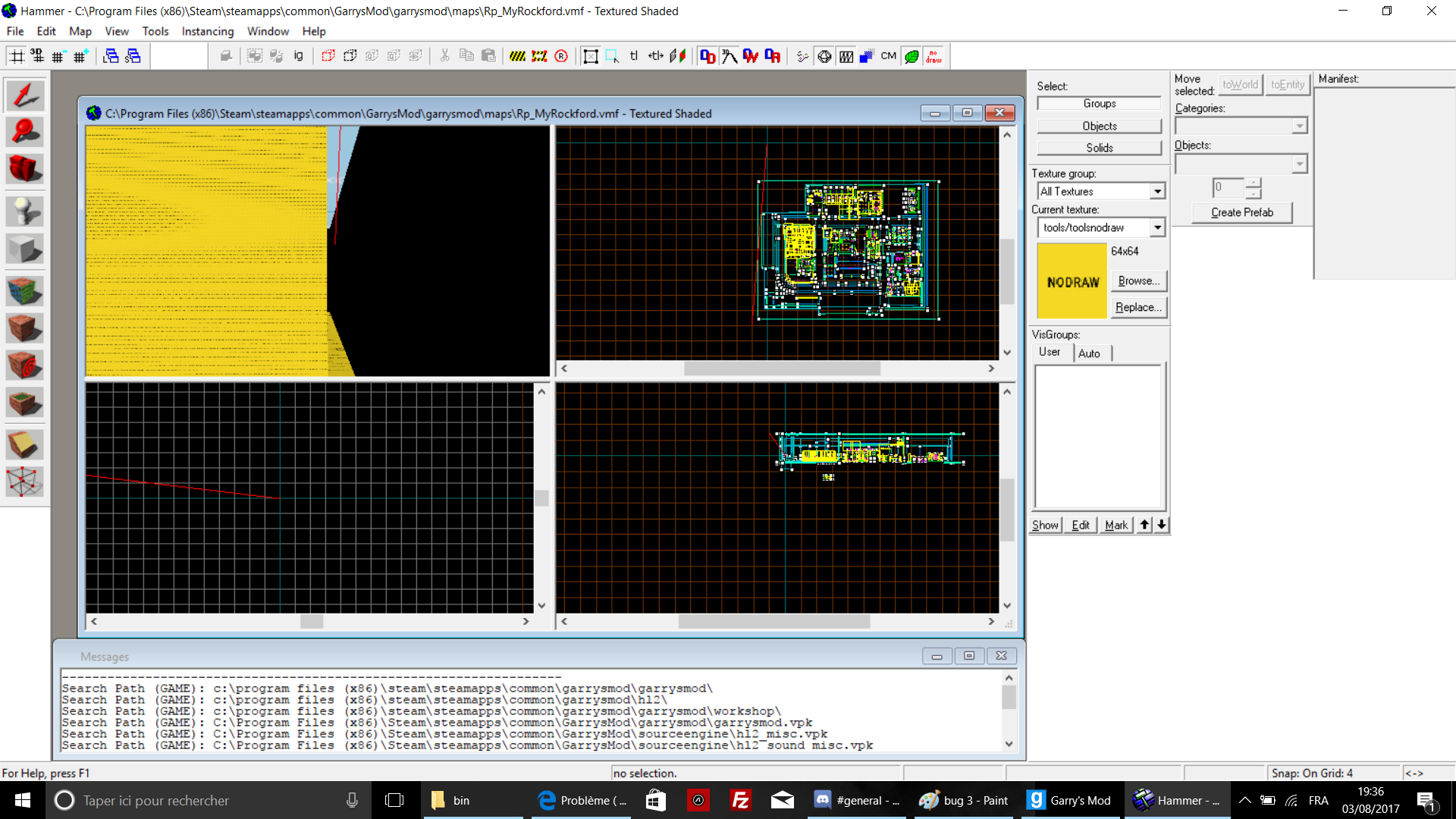
Task: Open the Current texture dropdown
Action: coord(1157,227)
